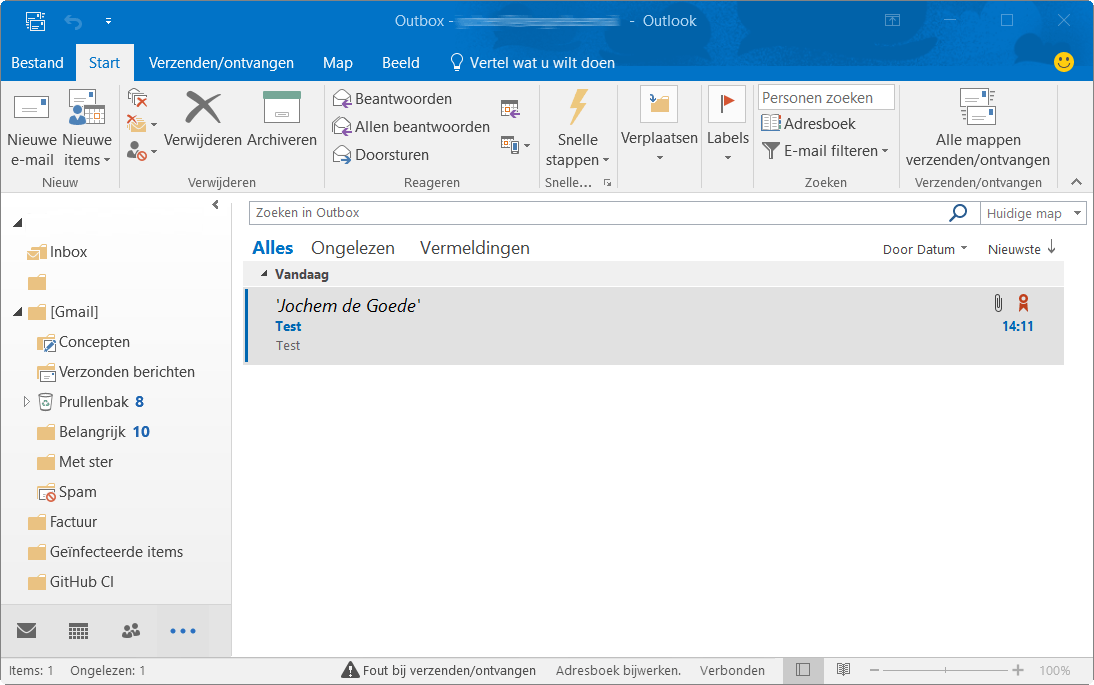
Task: Open the Beeld ribbon tab
Action: [x=400, y=63]
